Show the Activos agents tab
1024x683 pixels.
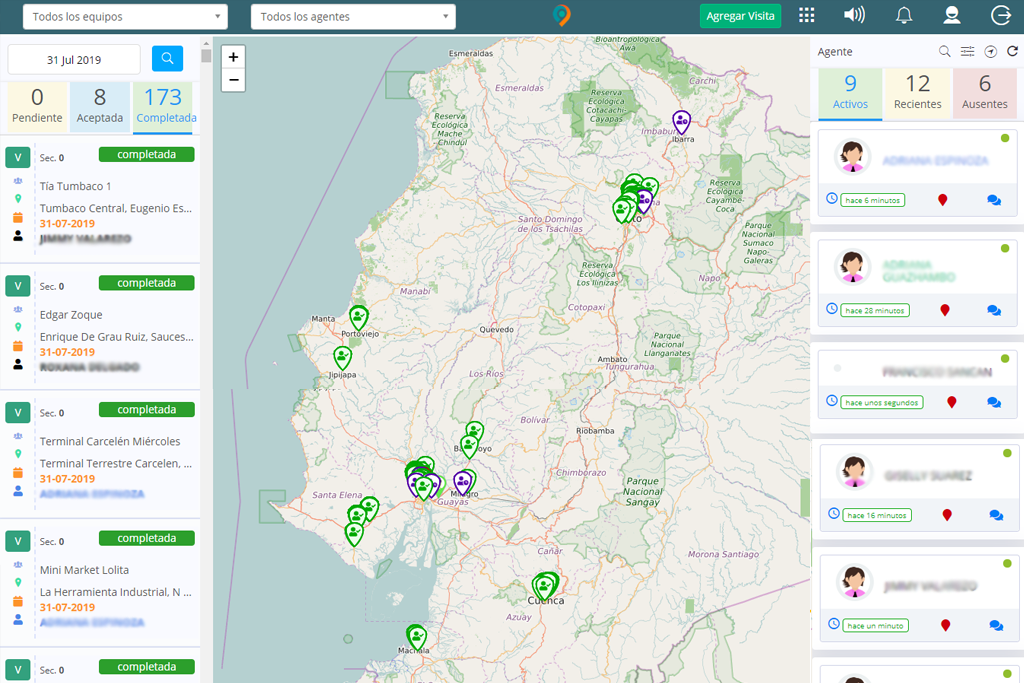click(850, 93)
